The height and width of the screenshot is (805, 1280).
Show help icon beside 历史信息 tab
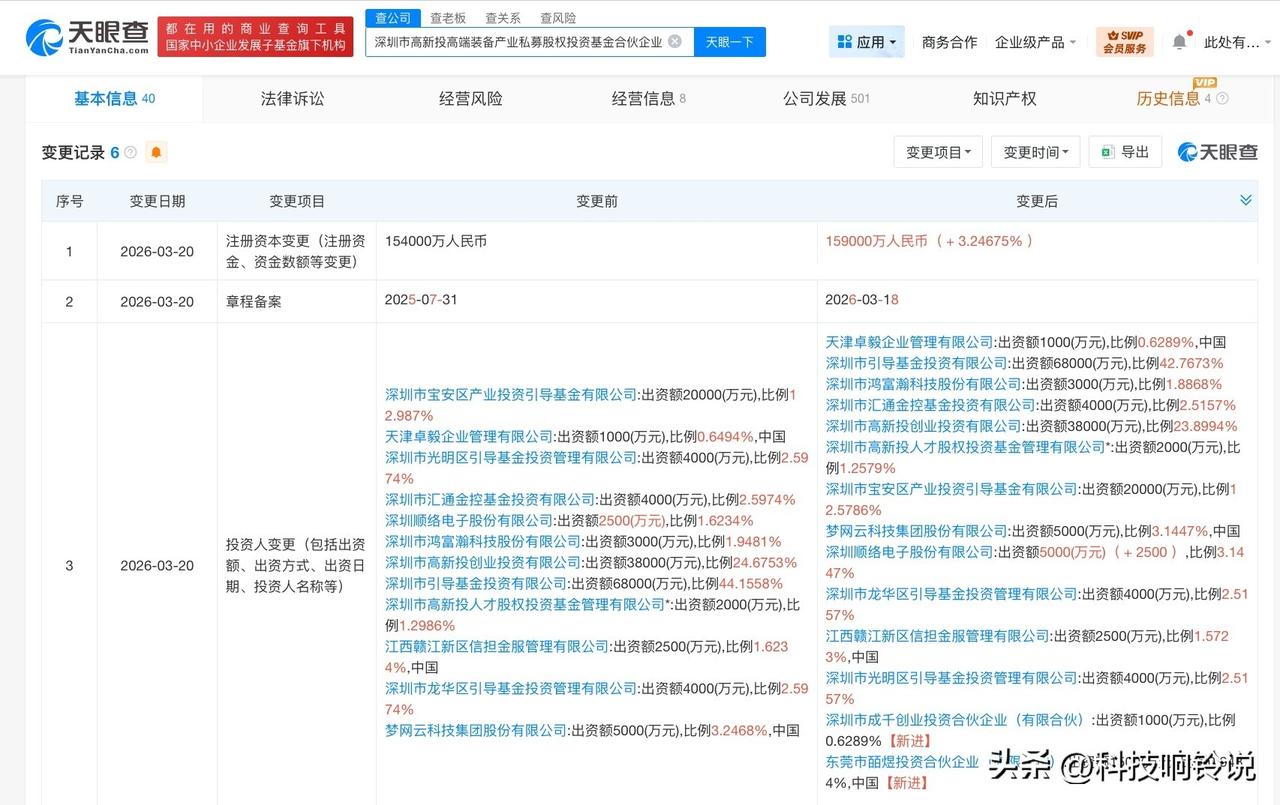tap(1222, 99)
